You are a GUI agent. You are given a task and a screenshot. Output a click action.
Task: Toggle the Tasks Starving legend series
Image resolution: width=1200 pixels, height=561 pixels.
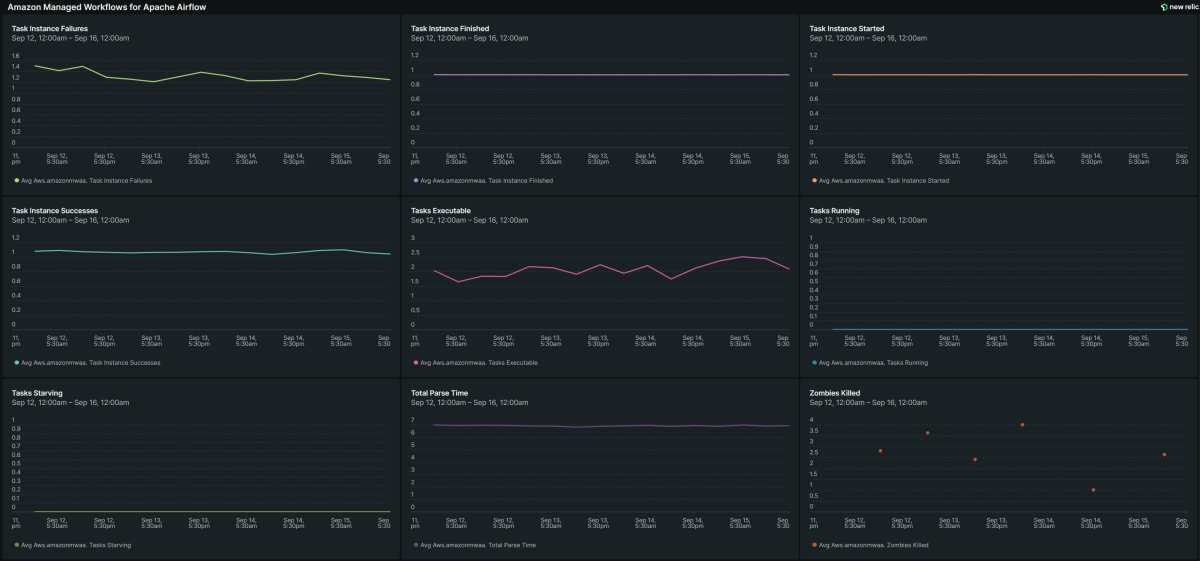[76, 545]
